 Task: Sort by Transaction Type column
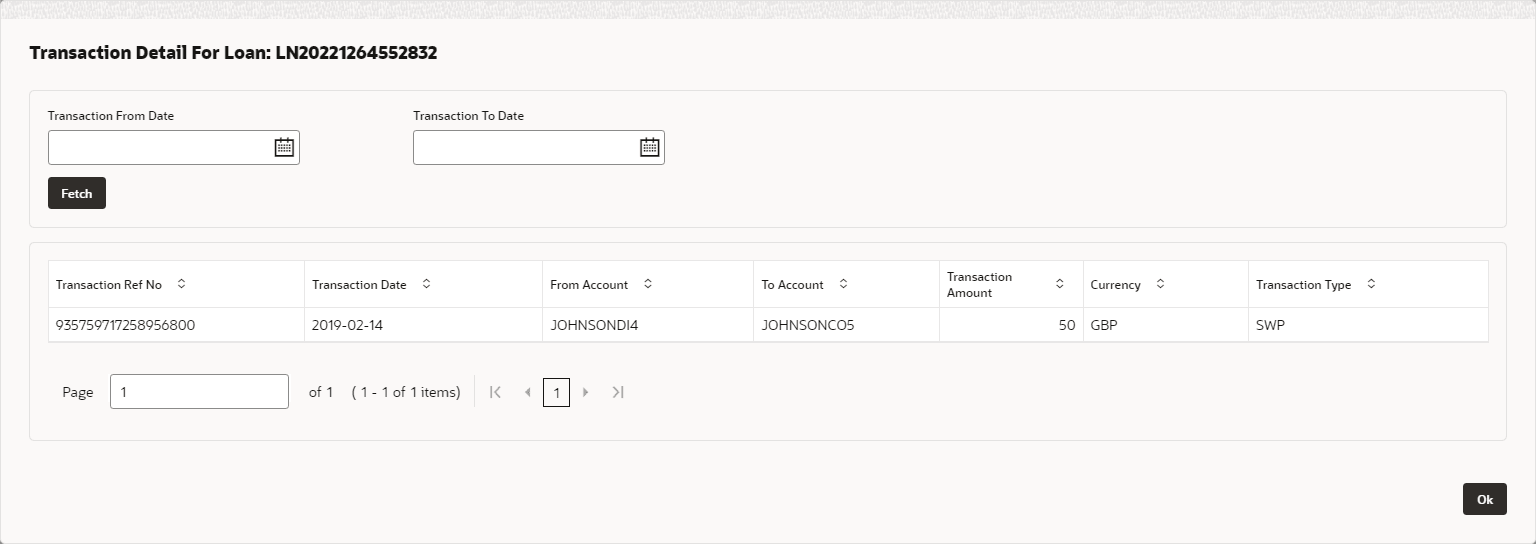(x=1371, y=284)
